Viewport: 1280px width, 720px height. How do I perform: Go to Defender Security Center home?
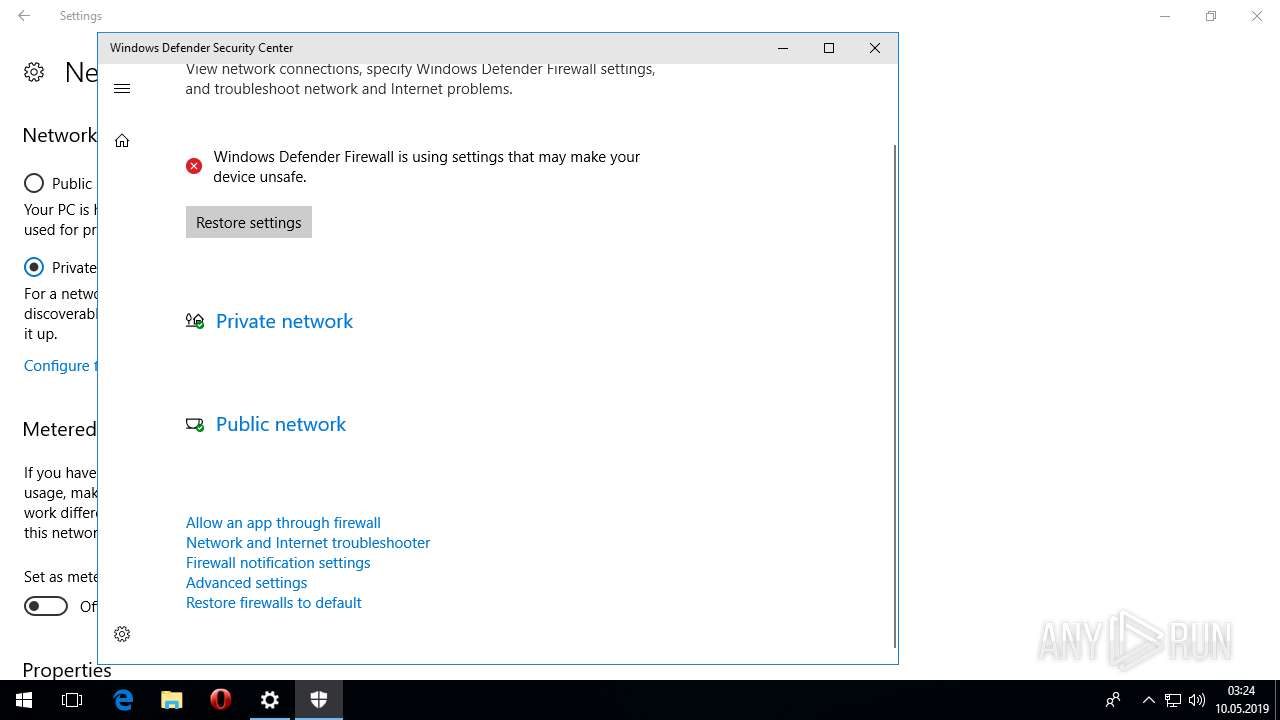click(x=122, y=141)
